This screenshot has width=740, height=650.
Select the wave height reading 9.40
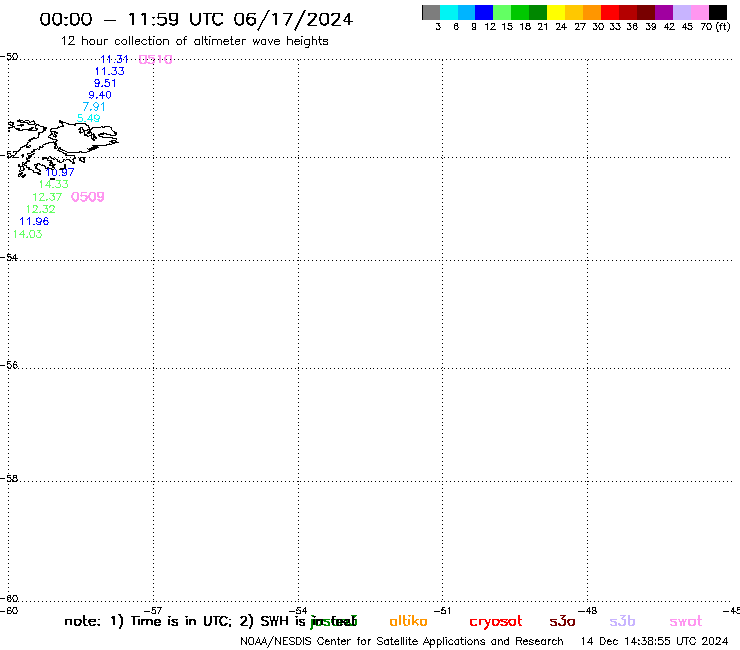pyautogui.click(x=100, y=95)
